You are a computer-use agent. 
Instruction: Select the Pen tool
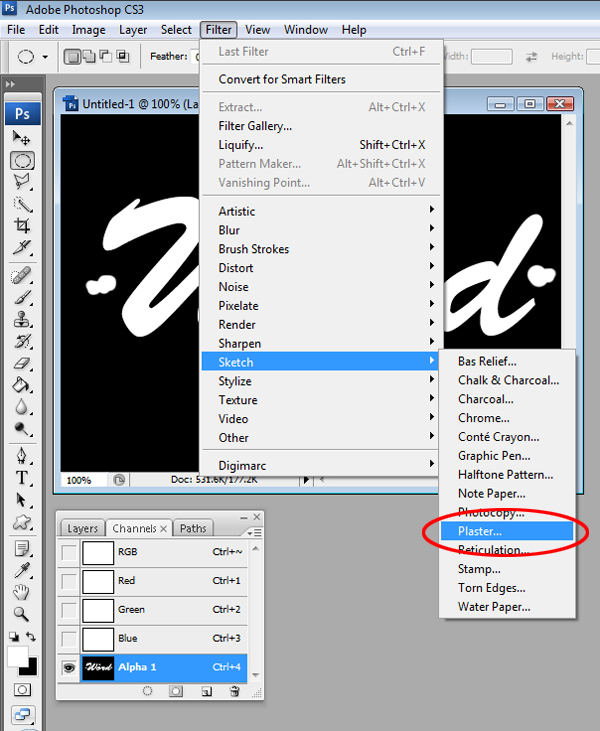click(x=21, y=456)
